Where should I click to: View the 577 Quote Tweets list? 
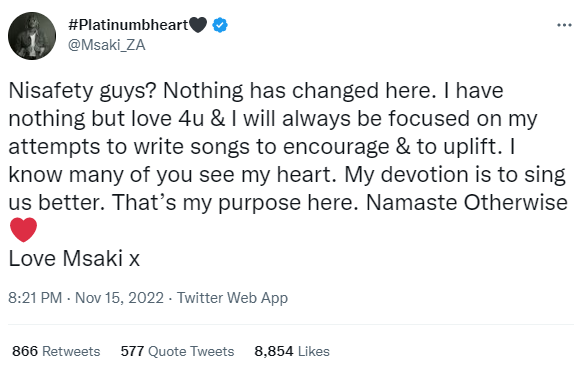coord(177,351)
